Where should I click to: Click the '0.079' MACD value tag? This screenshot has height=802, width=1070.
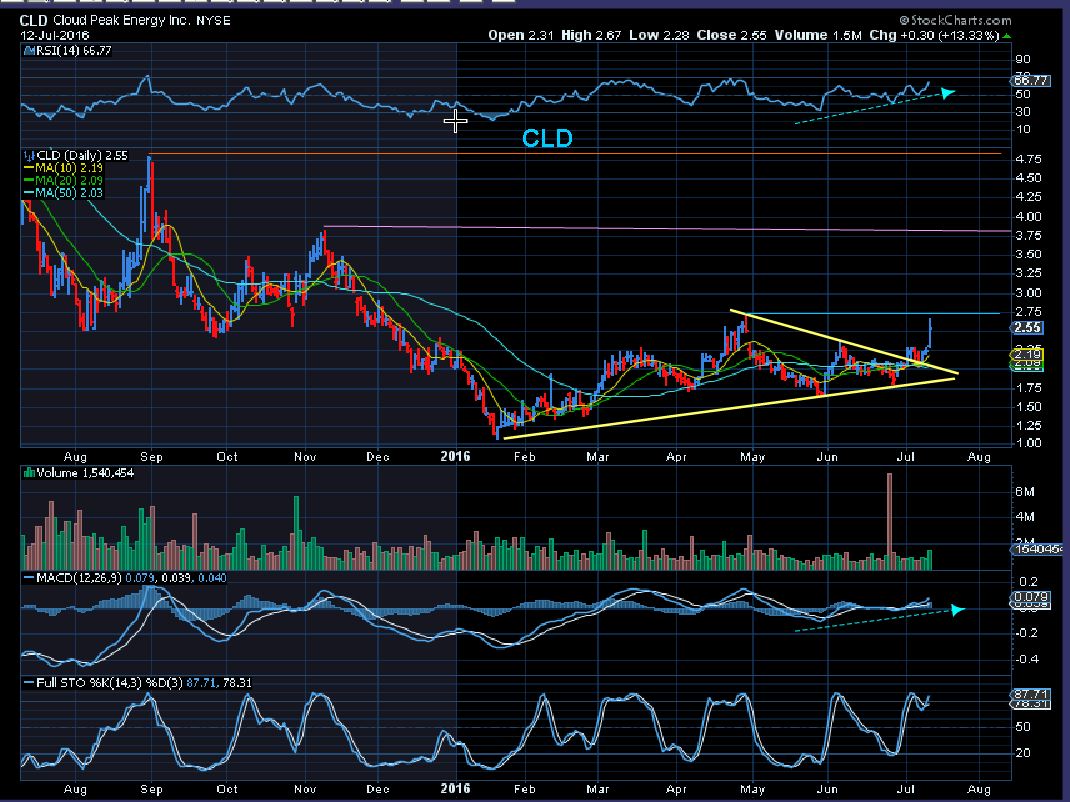[1030, 597]
